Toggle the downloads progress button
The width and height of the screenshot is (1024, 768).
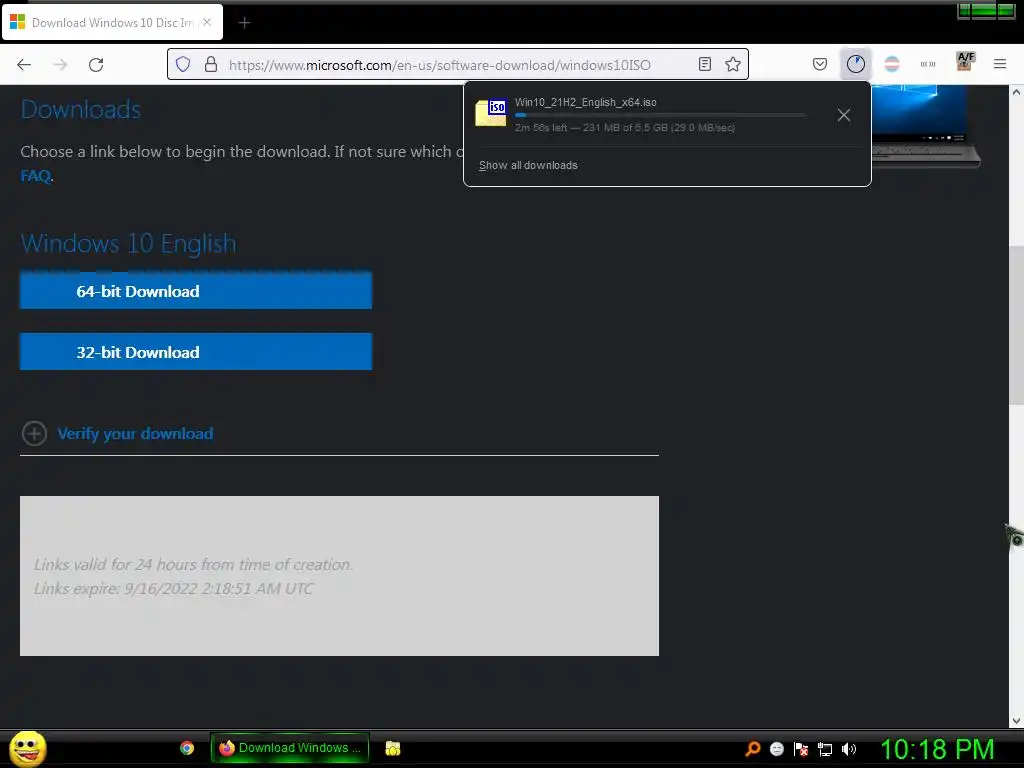point(856,64)
